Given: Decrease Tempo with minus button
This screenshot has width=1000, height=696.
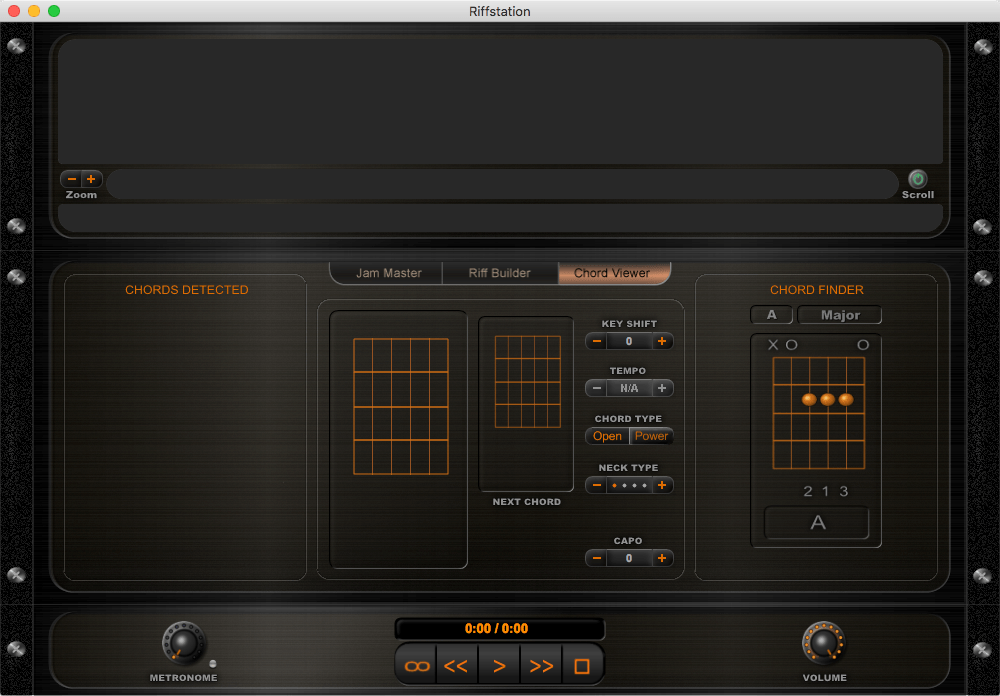Looking at the screenshot, I should click(597, 388).
